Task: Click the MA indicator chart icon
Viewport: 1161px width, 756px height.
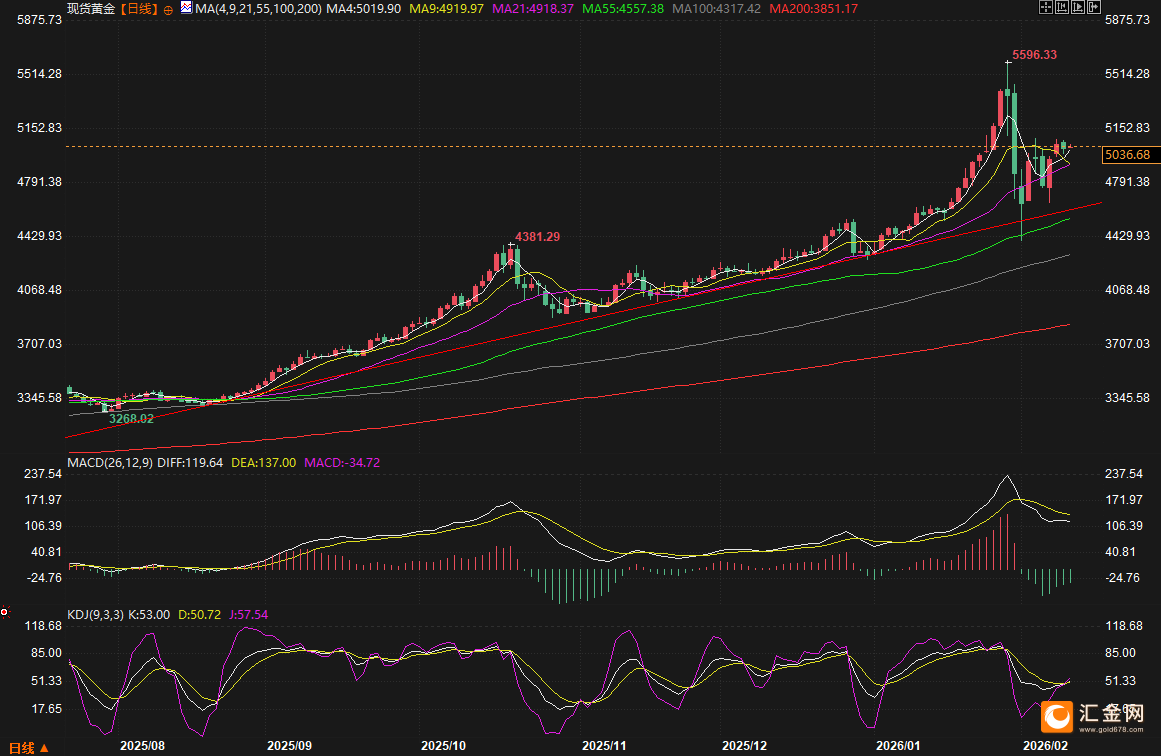Action: click(x=185, y=8)
